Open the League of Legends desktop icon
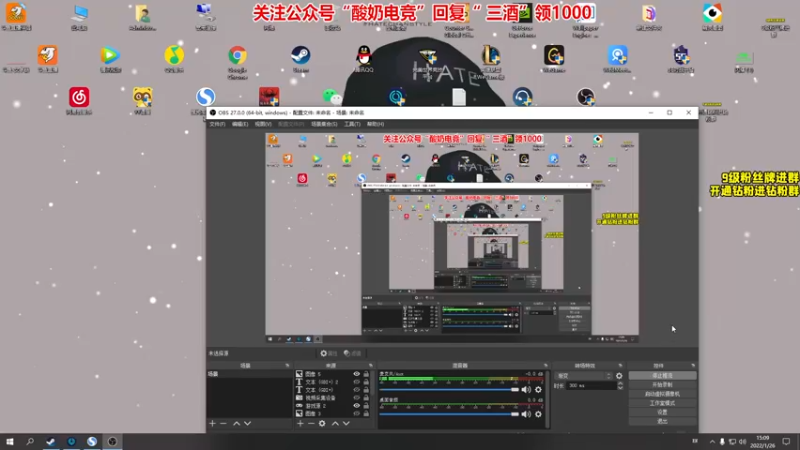 point(491,55)
